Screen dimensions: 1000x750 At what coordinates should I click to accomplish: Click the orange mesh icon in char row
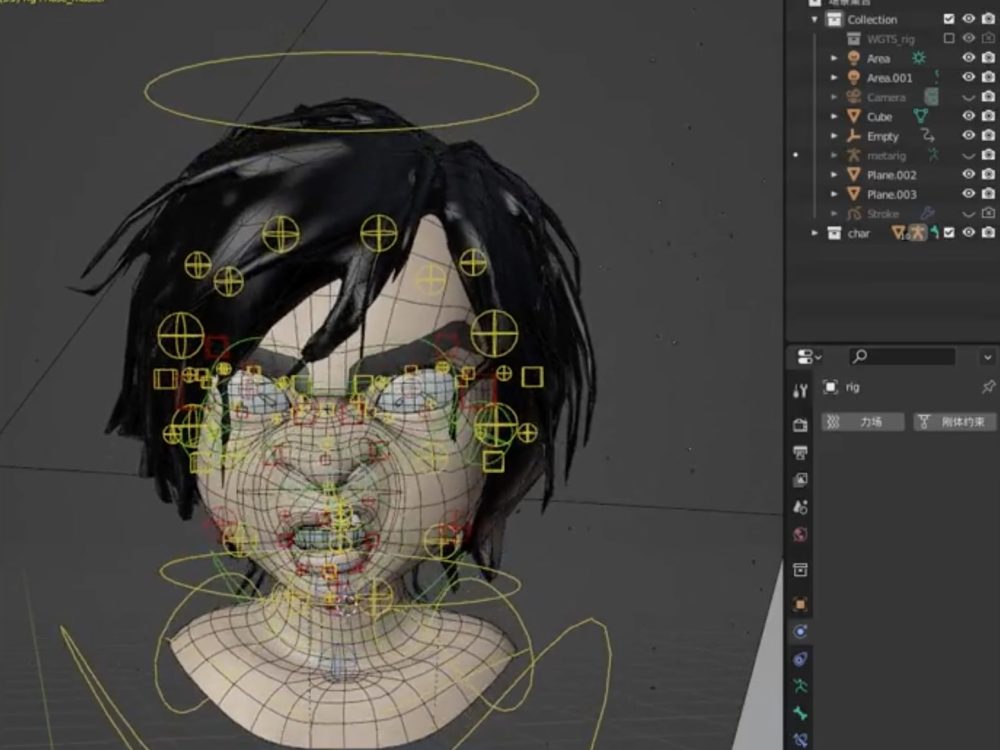(899, 233)
